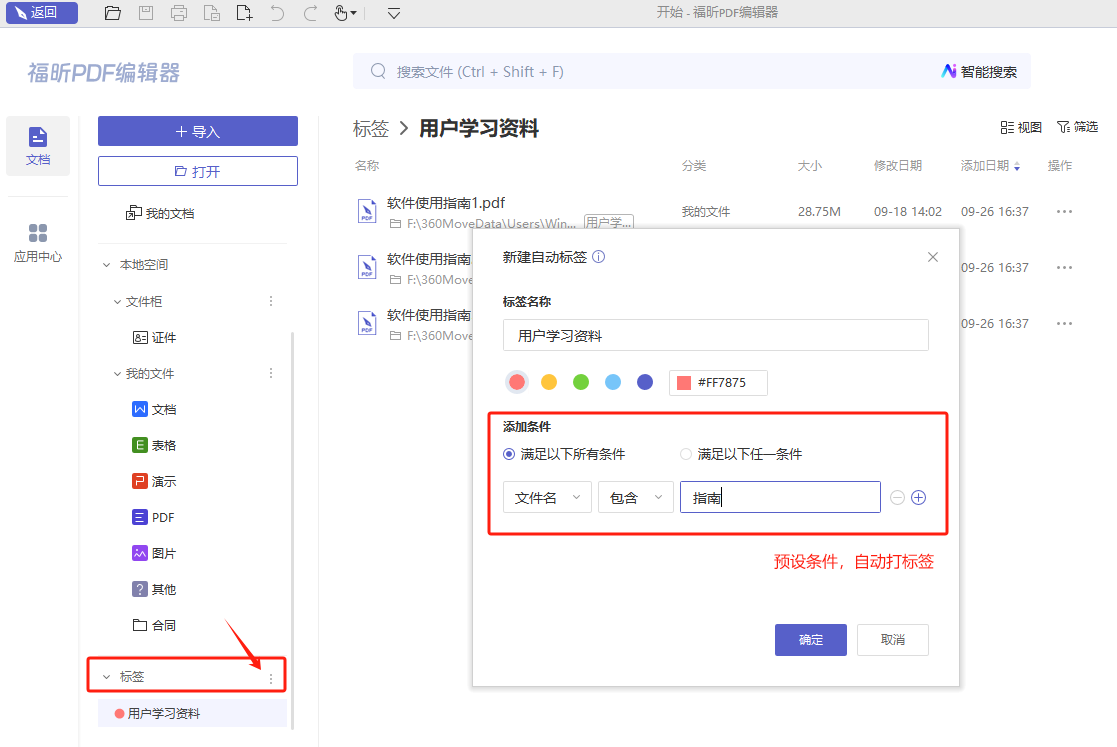Click the plus icon to add condition
The image size is (1117, 747).
pos(919,497)
